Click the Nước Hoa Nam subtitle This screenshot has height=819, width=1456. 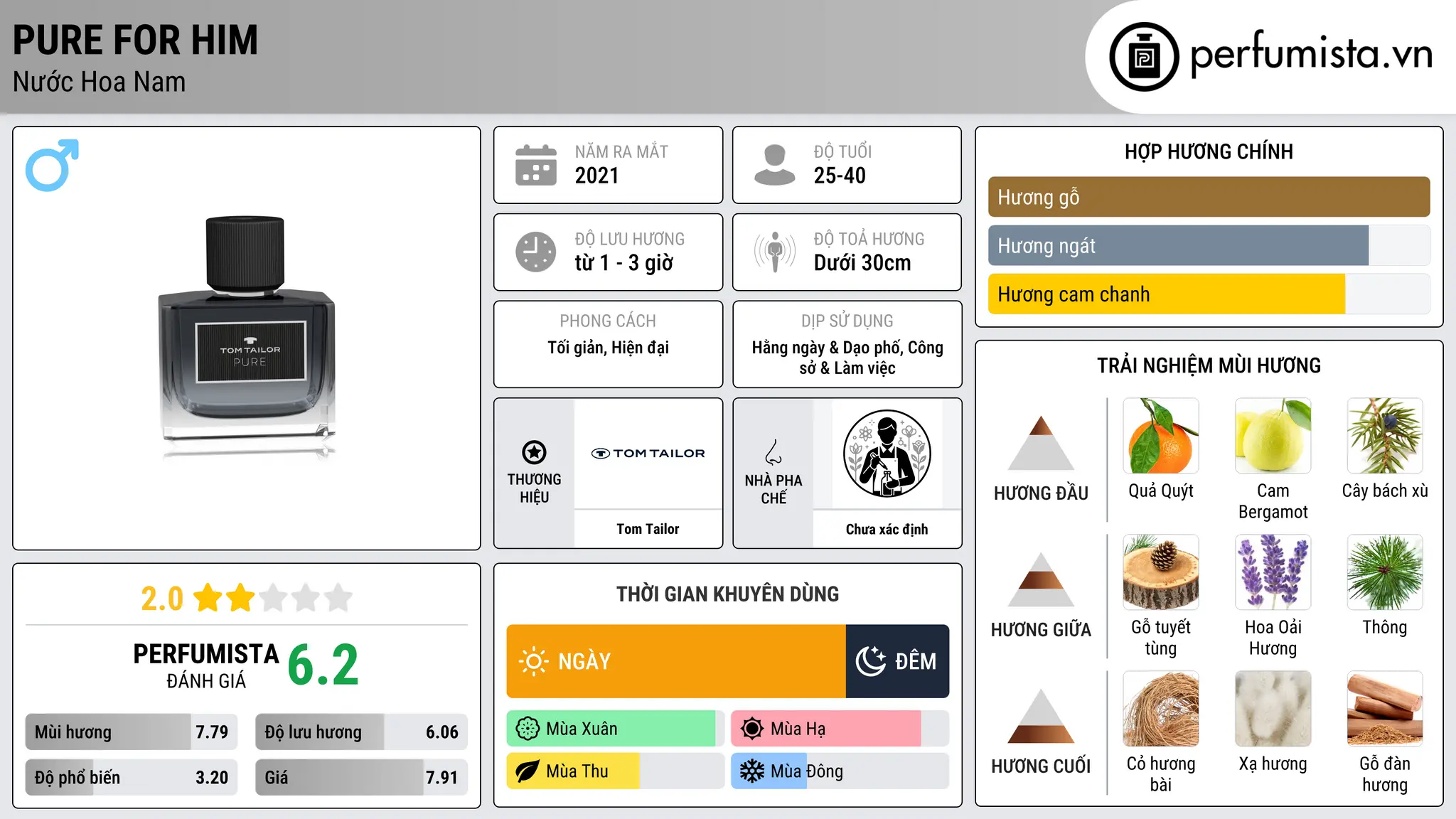(x=99, y=82)
